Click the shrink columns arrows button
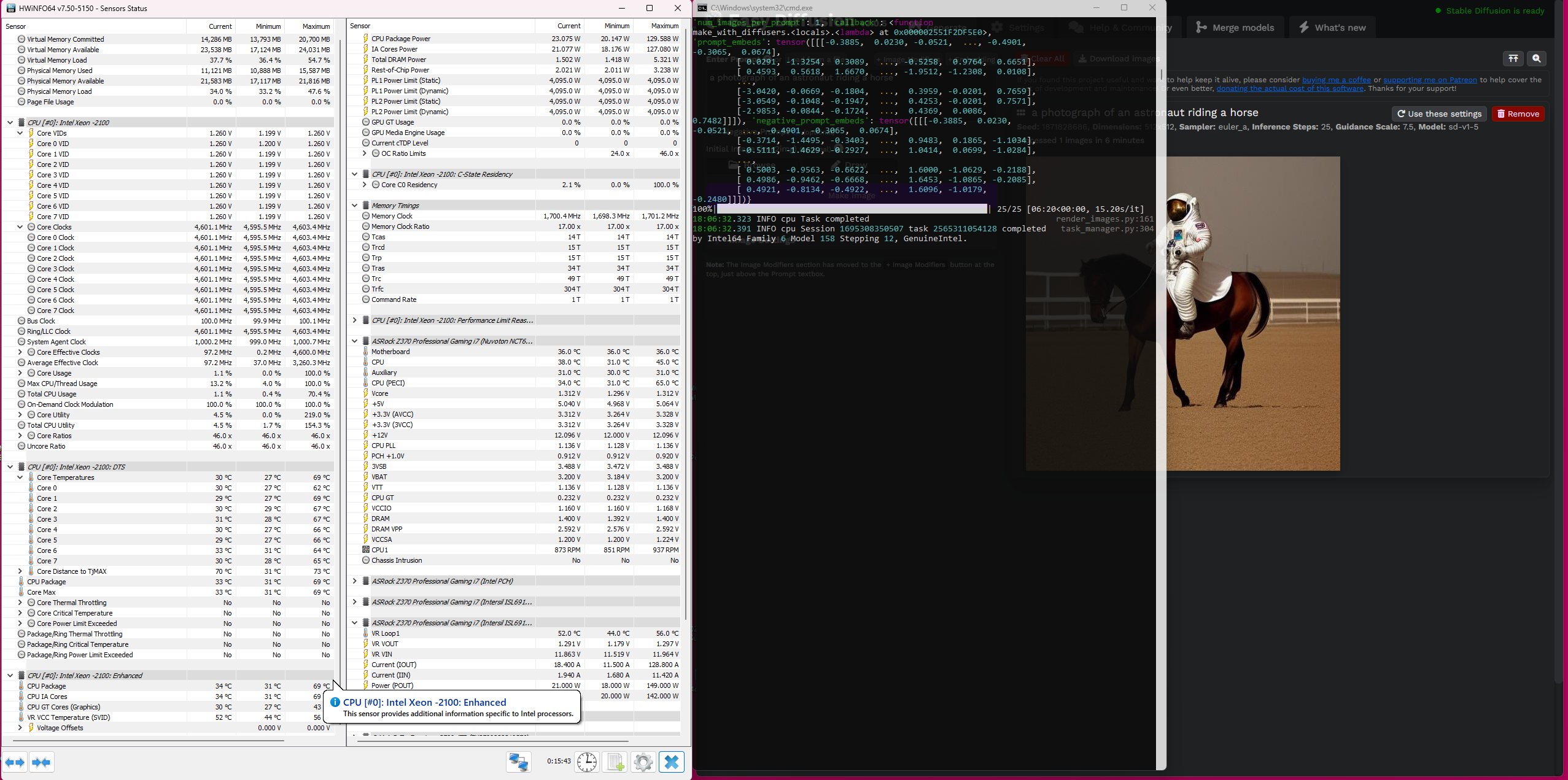 pos(41,762)
